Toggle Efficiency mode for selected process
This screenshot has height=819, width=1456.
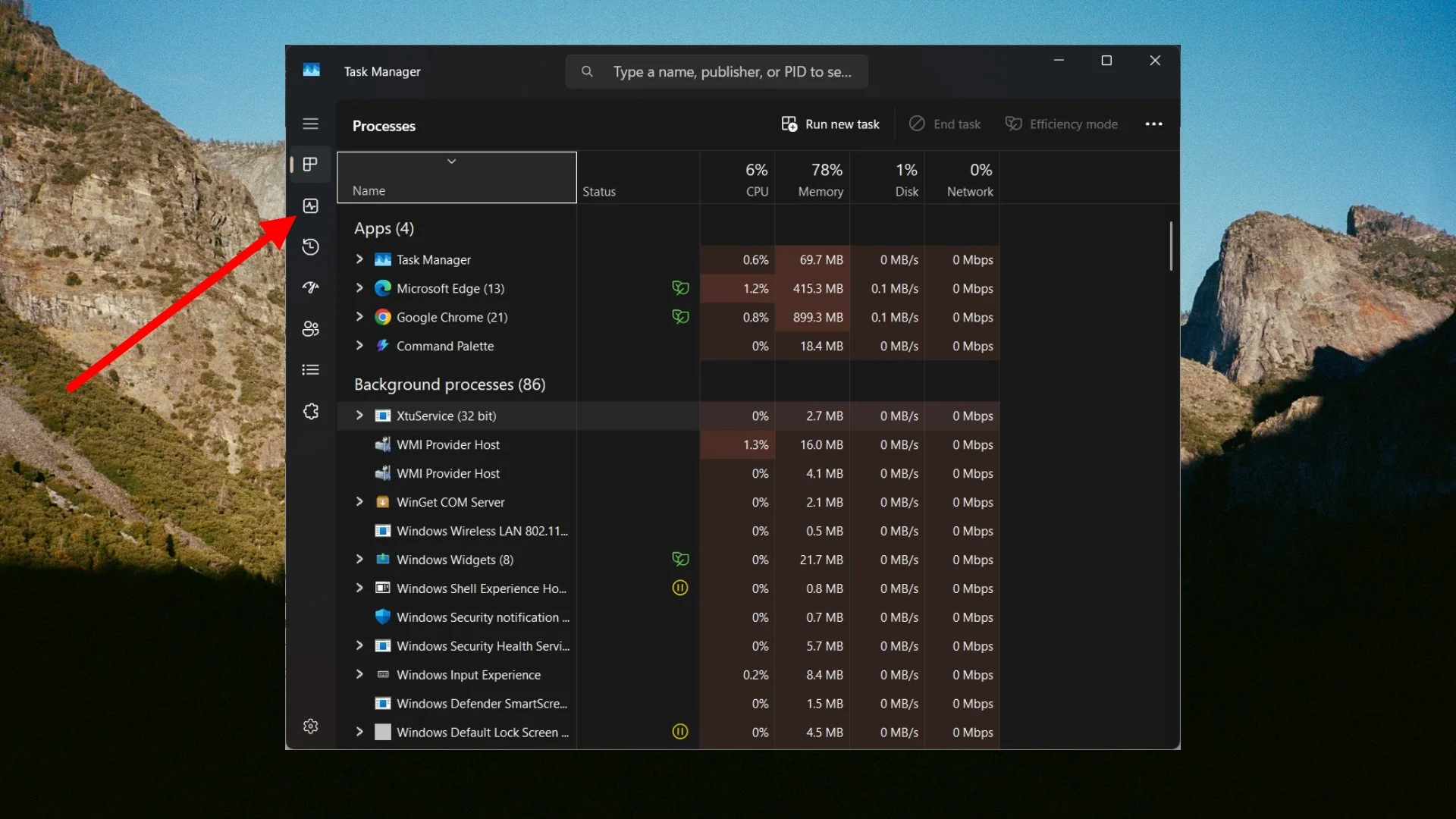[x=1060, y=124]
